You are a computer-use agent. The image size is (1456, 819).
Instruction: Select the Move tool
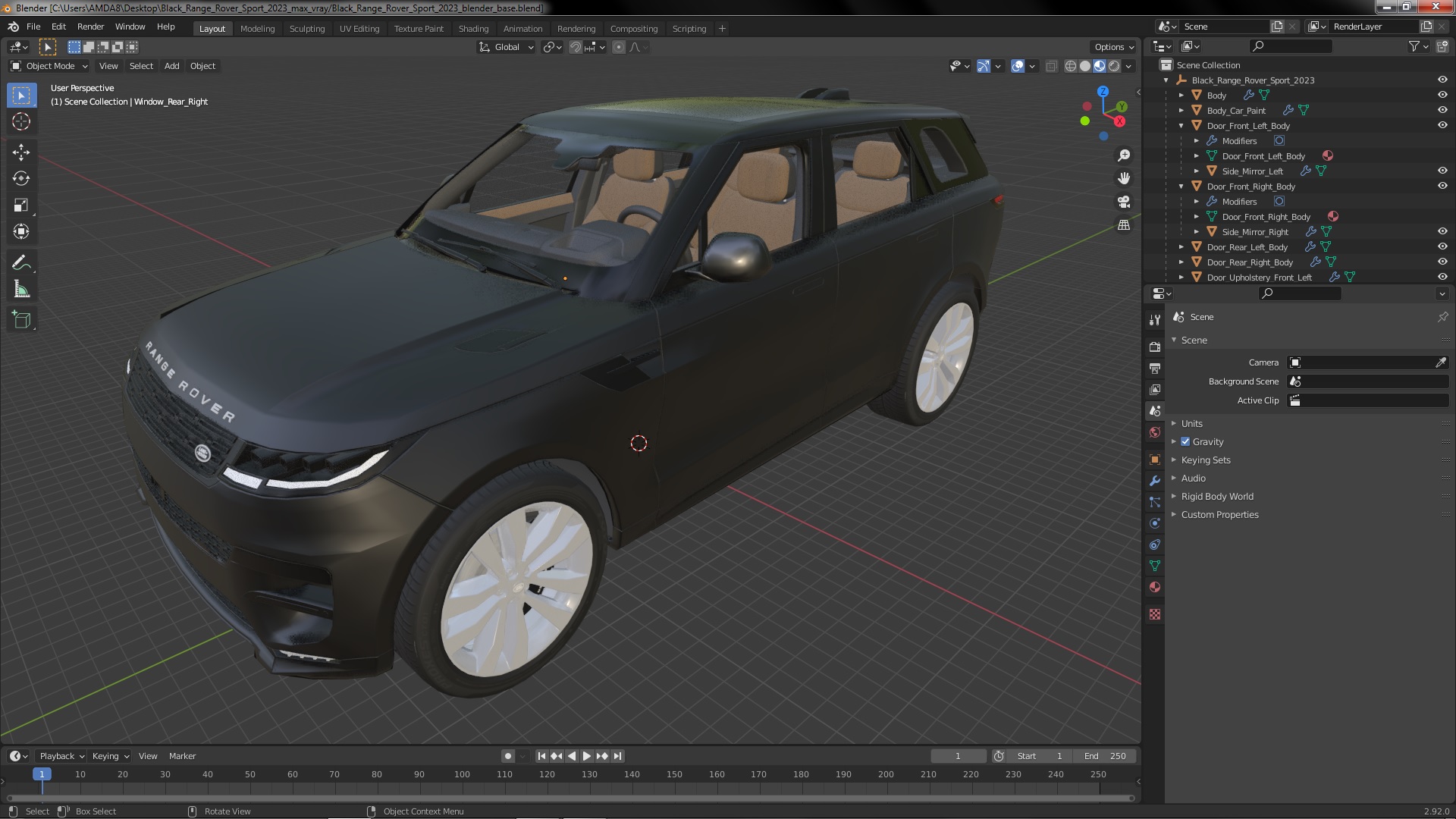pyautogui.click(x=21, y=152)
